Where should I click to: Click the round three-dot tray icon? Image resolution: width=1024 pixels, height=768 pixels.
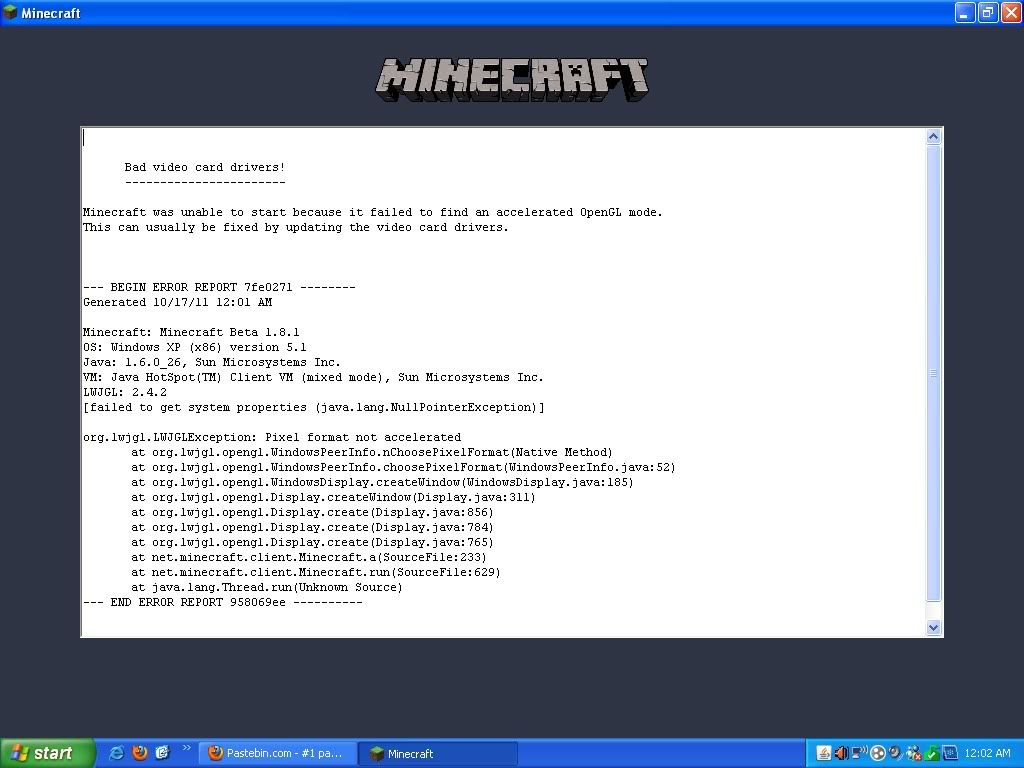pos(878,753)
